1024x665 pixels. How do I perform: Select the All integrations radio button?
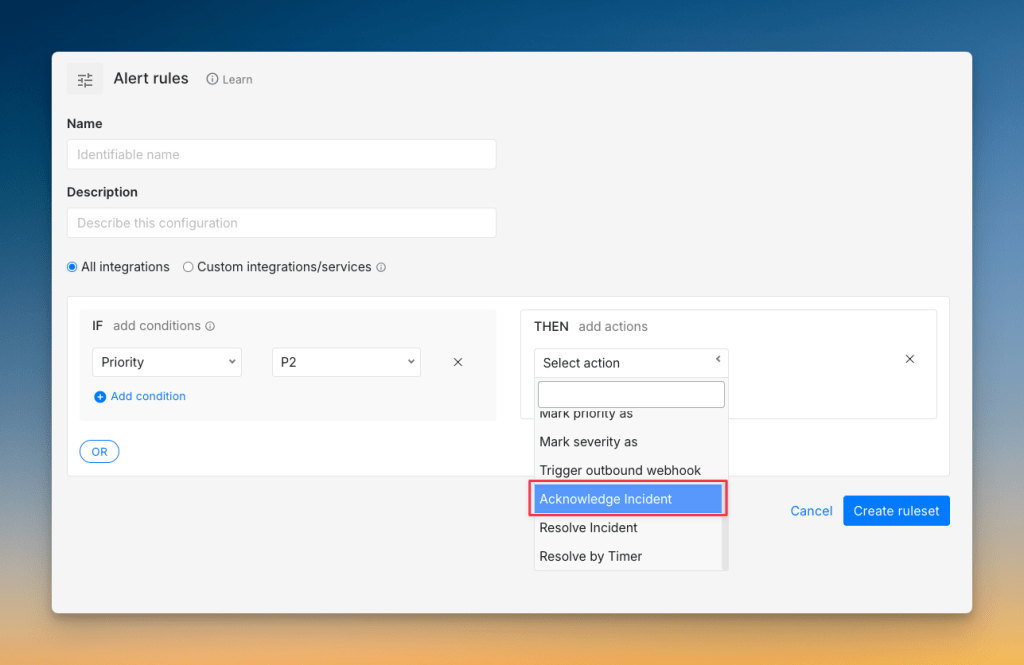(x=71, y=266)
